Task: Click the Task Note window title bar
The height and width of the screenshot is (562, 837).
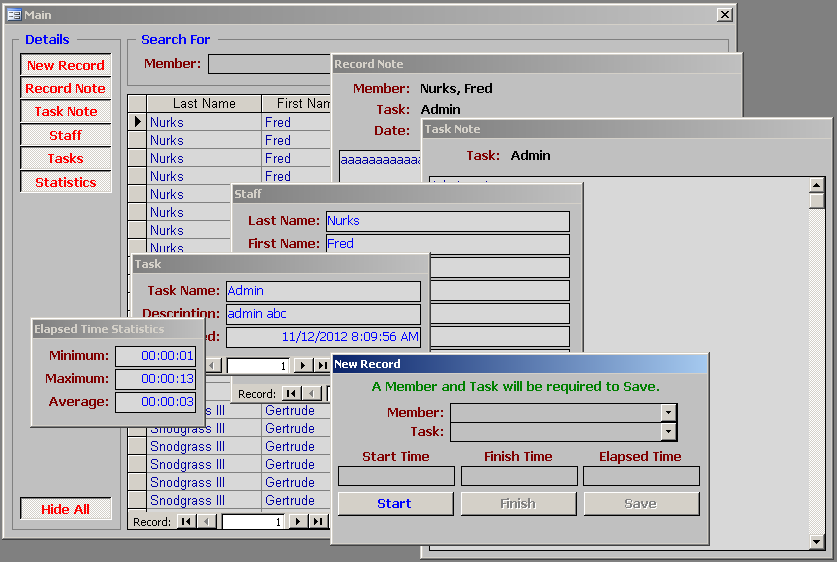Action: pos(627,129)
